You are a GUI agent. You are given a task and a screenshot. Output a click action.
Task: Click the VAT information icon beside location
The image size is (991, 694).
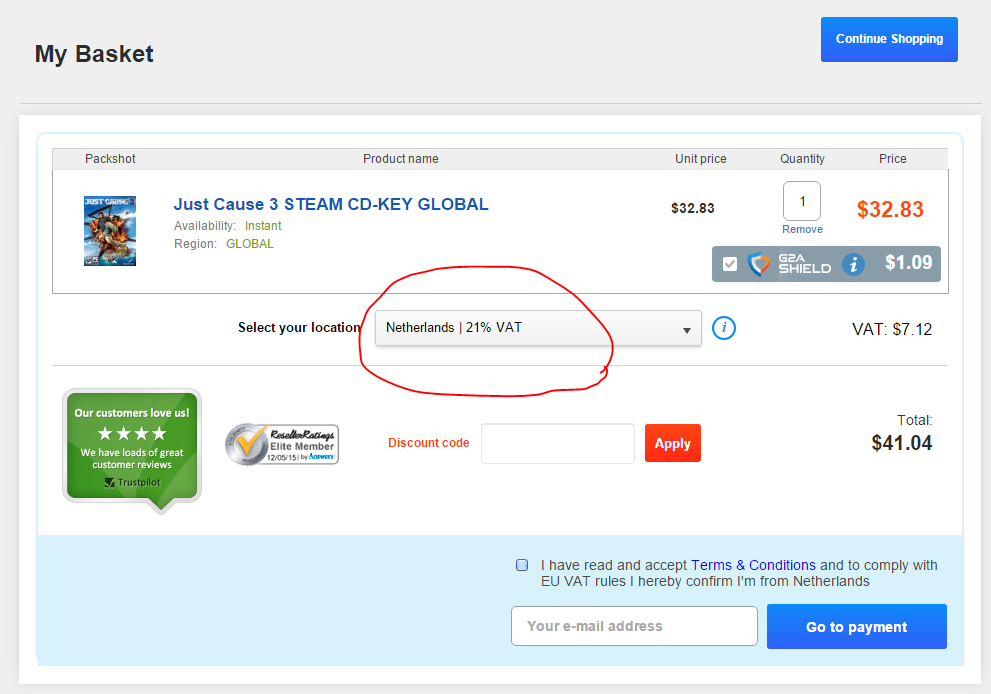724,328
